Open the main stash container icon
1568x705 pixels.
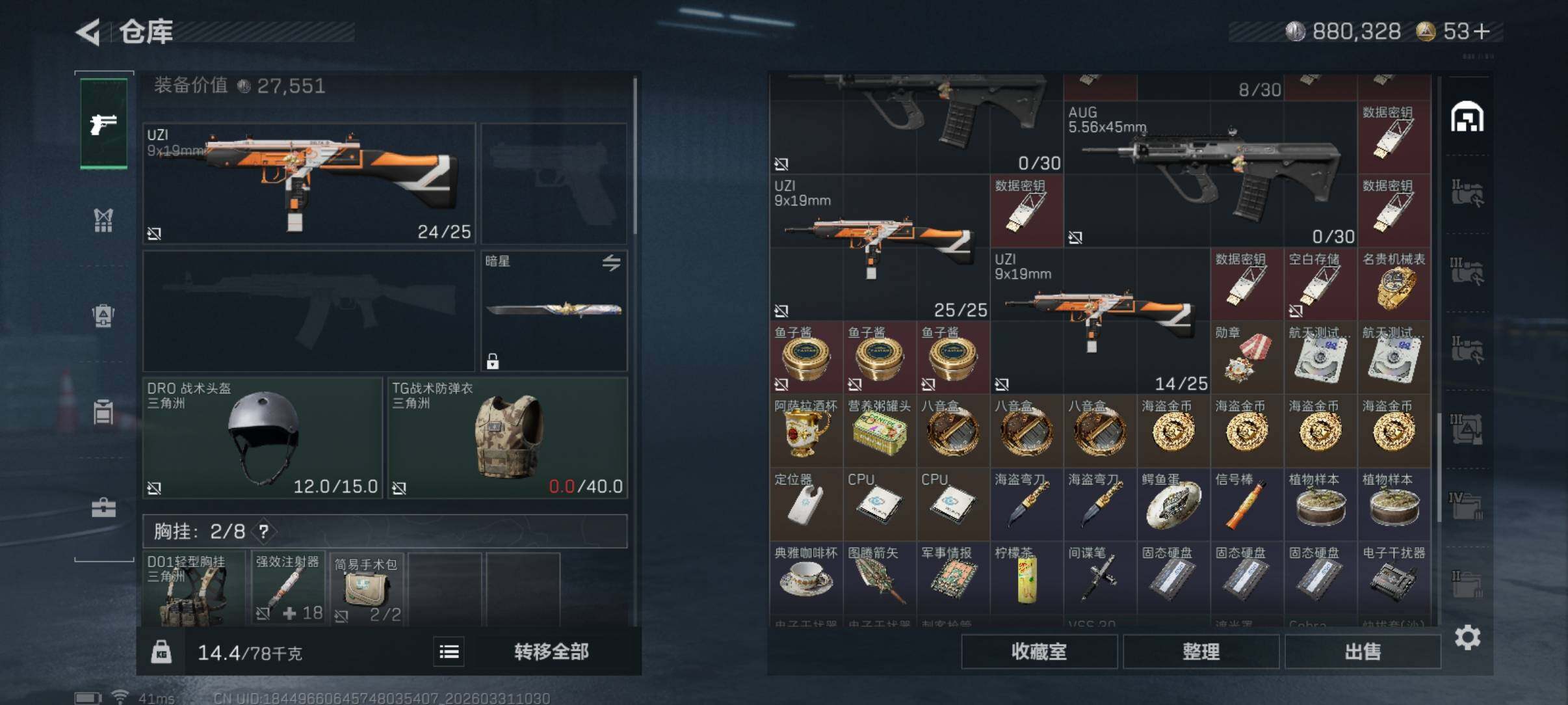1467,117
